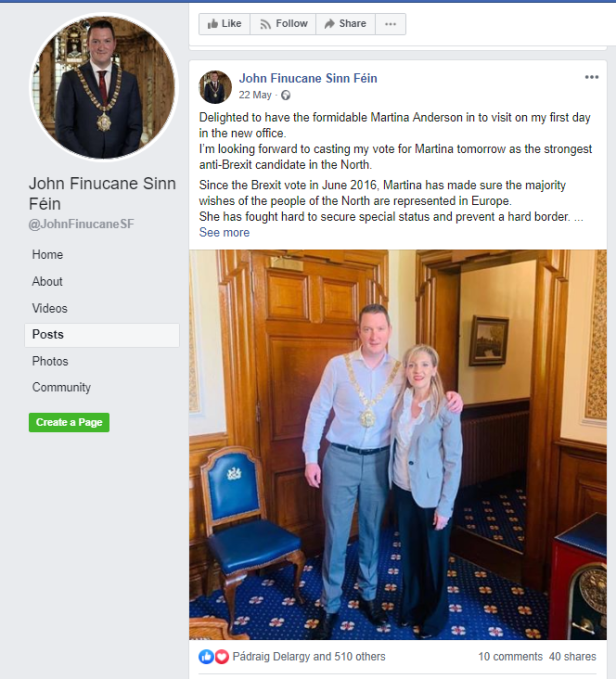This screenshot has width=616, height=679.
Task: Open the Photos section
Action: tap(50, 361)
